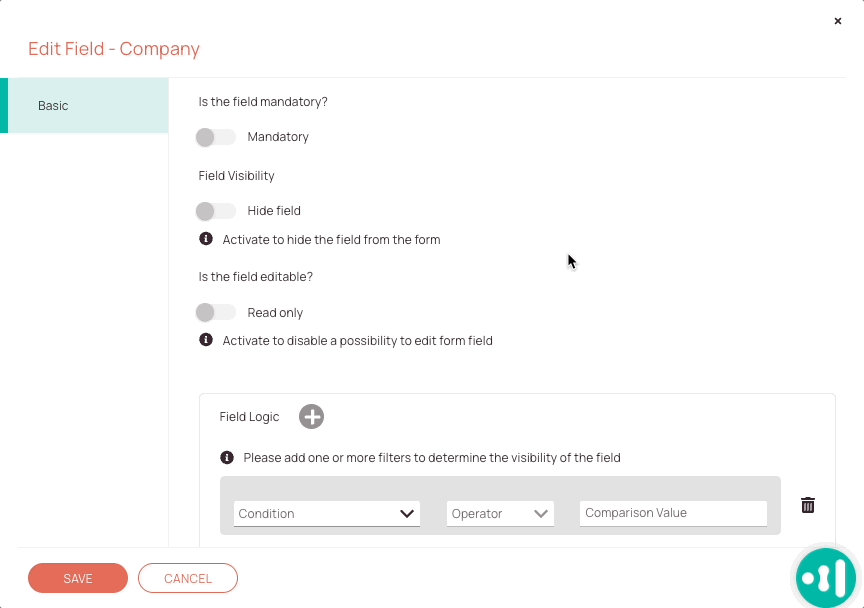
Task: Add a new Field Logic filter
Action: [311, 417]
